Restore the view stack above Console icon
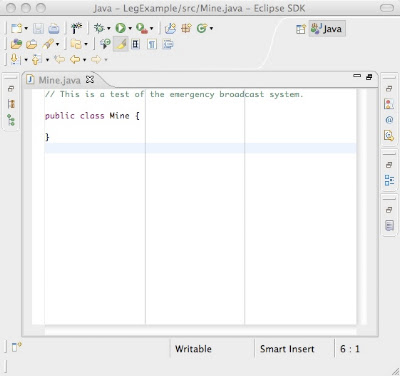The width and height of the screenshot is (400, 376). (389, 210)
